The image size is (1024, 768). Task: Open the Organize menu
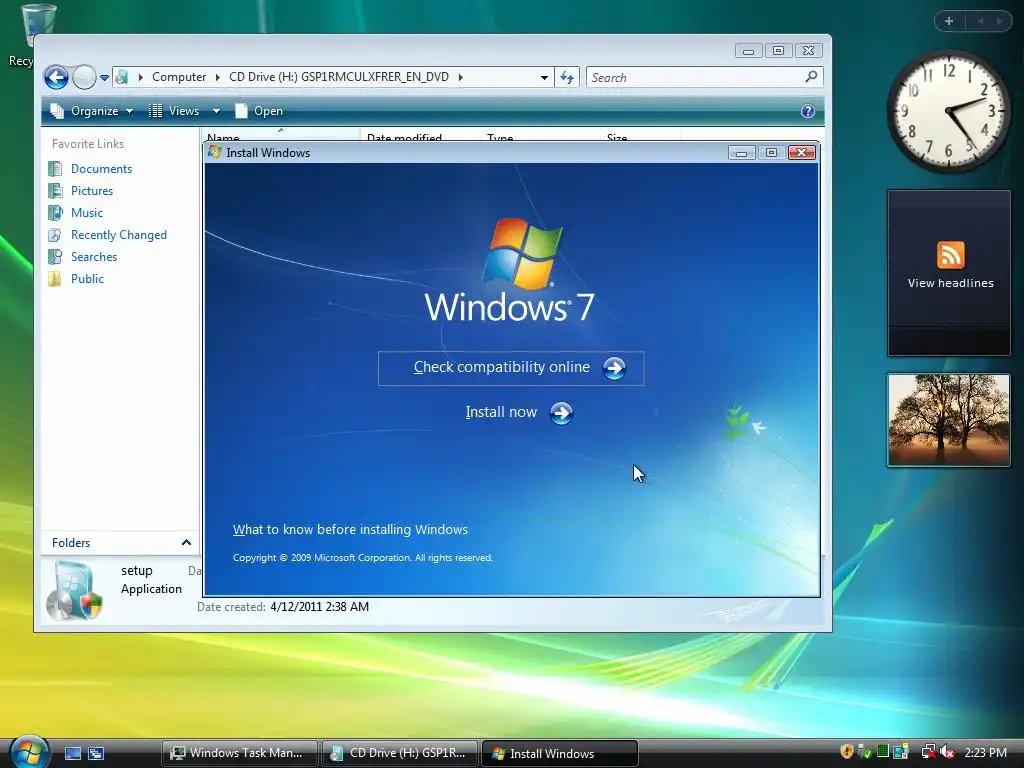point(92,111)
